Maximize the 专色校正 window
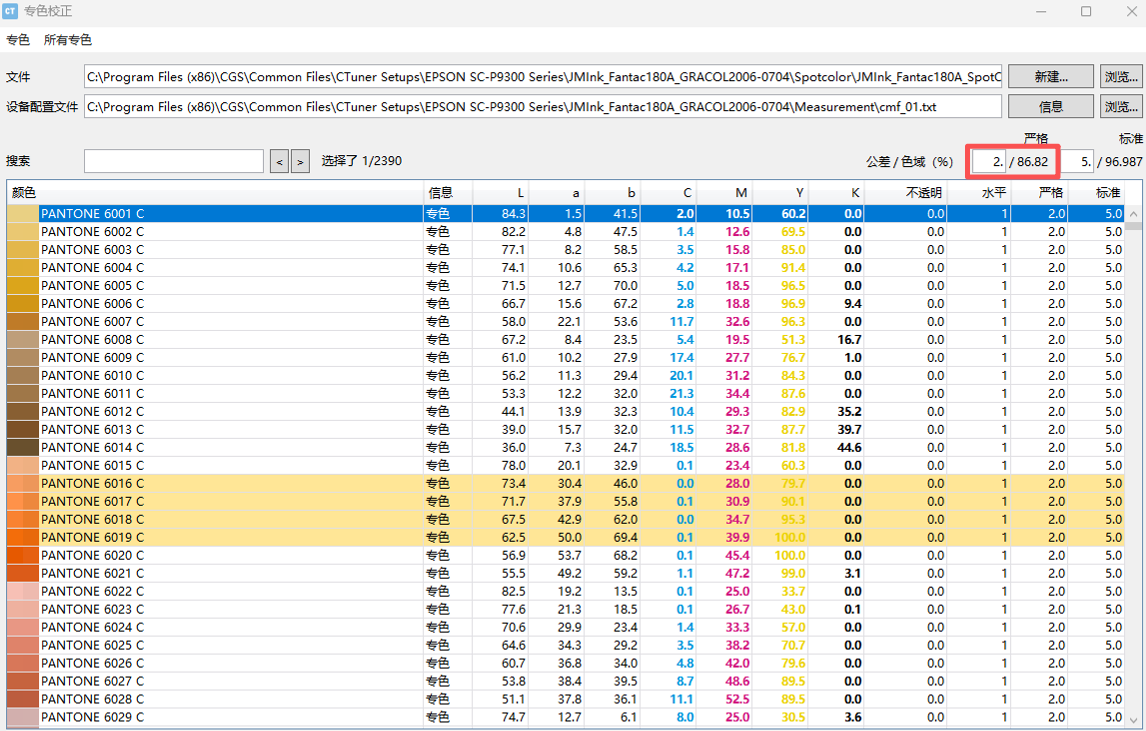 point(1086,11)
